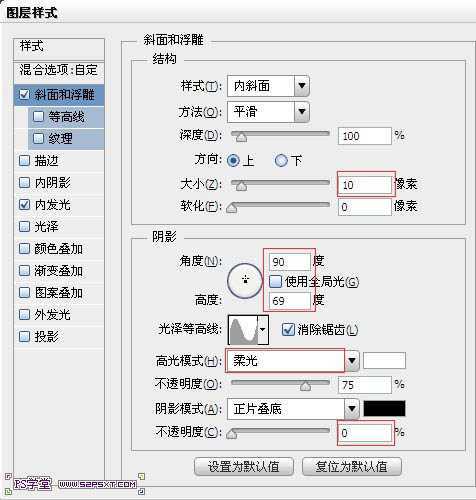
Task: Select the 等高线 sub-item label
Action: (66, 117)
